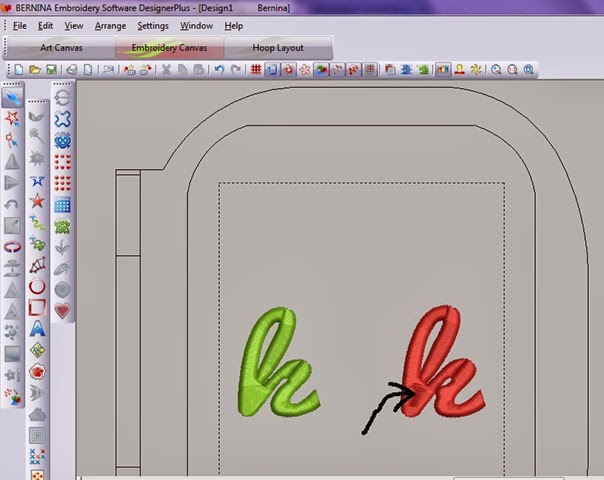This screenshot has height=480, width=604.
Task: Pick the green blob freehand closed tool
Action: point(37,244)
